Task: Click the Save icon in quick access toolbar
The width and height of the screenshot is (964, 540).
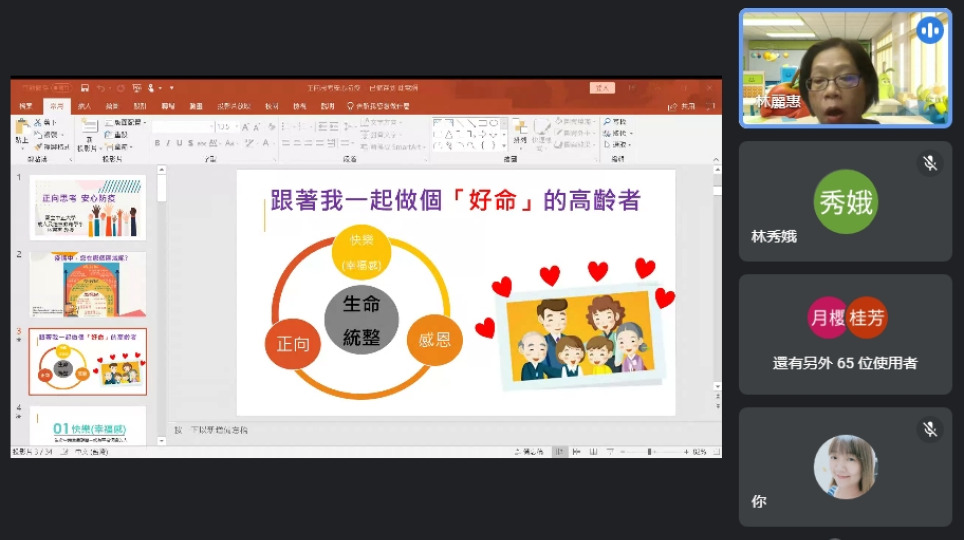Action: coord(85,88)
